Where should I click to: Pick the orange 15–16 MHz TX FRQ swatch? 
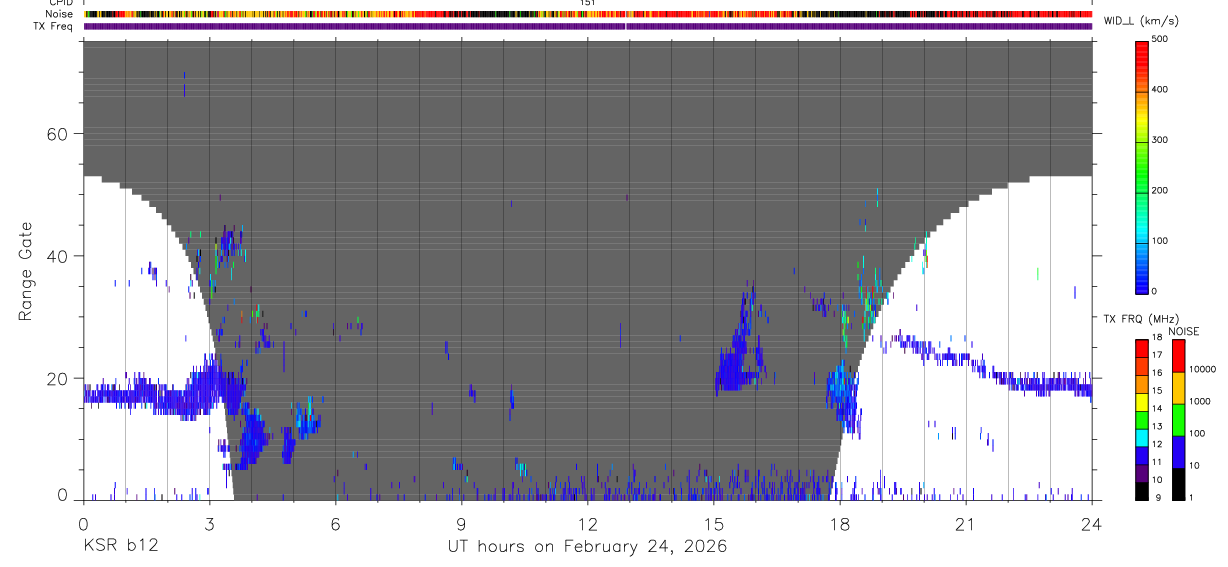point(1141,385)
